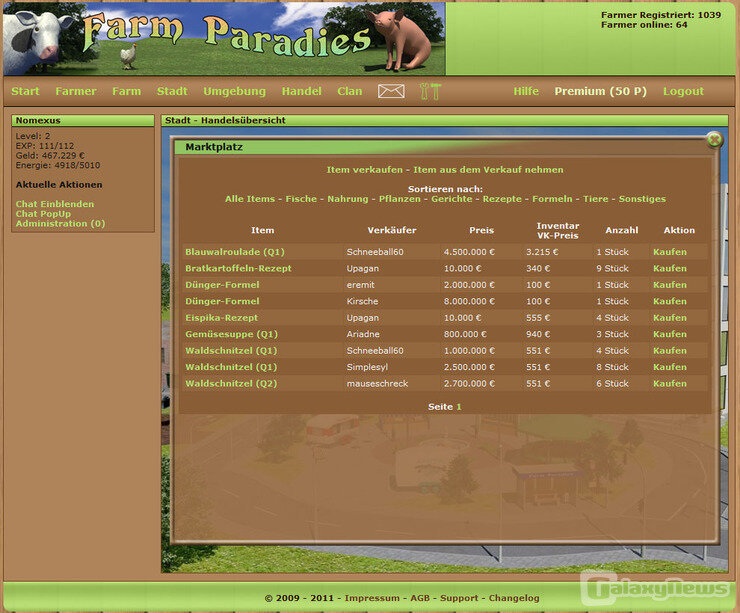Click Kaufen for Gemüsesuppe (Q1)
This screenshot has height=613, width=740.
(x=670, y=334)
